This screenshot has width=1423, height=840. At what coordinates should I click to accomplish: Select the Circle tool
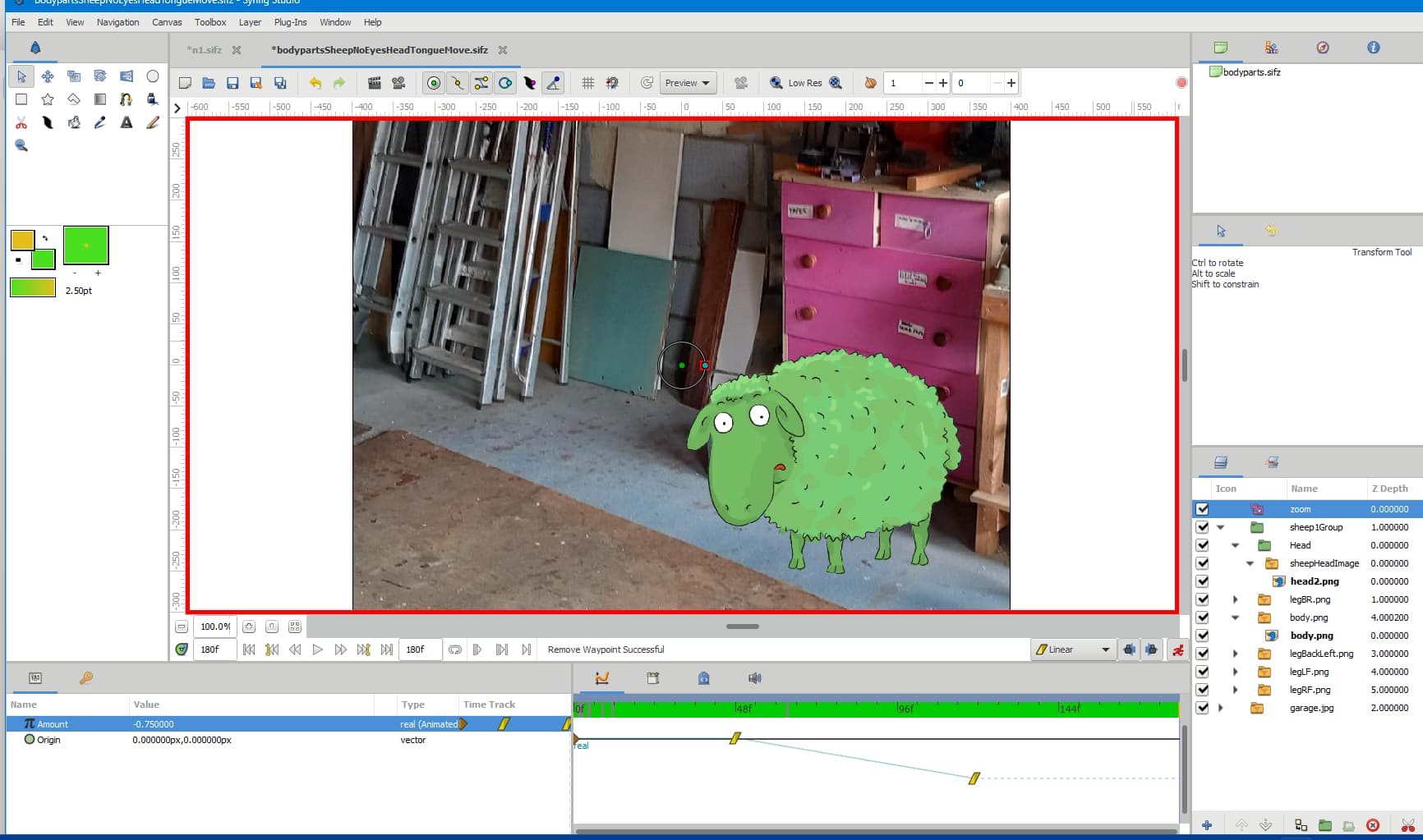coord(153,76)
